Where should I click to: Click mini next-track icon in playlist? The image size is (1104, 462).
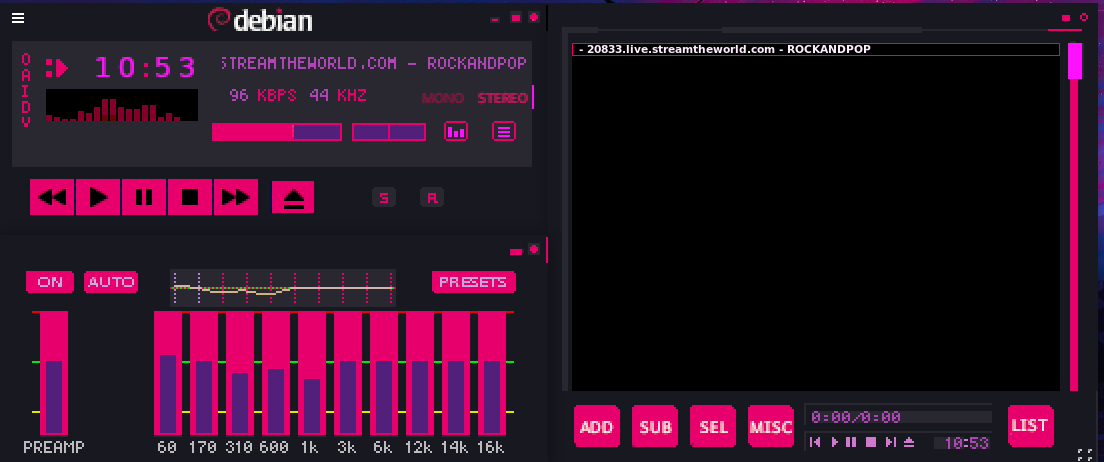coord(891,442)
